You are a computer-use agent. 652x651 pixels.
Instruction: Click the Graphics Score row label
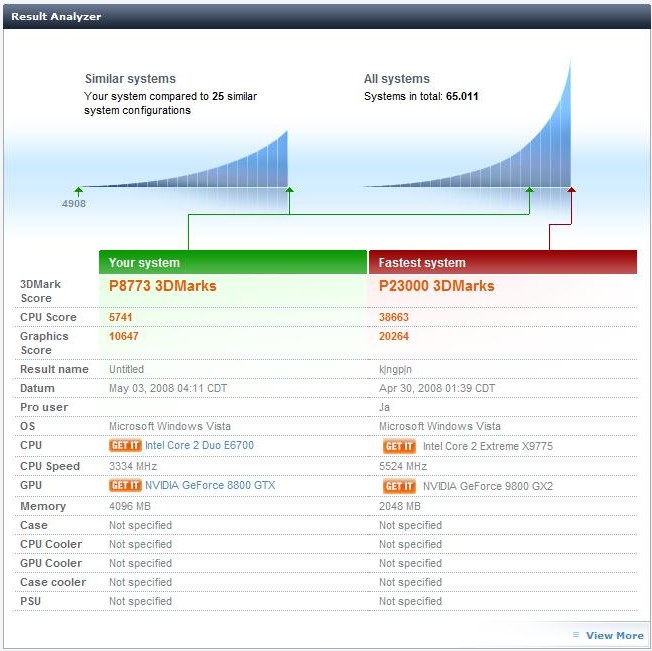pos(44,343)
